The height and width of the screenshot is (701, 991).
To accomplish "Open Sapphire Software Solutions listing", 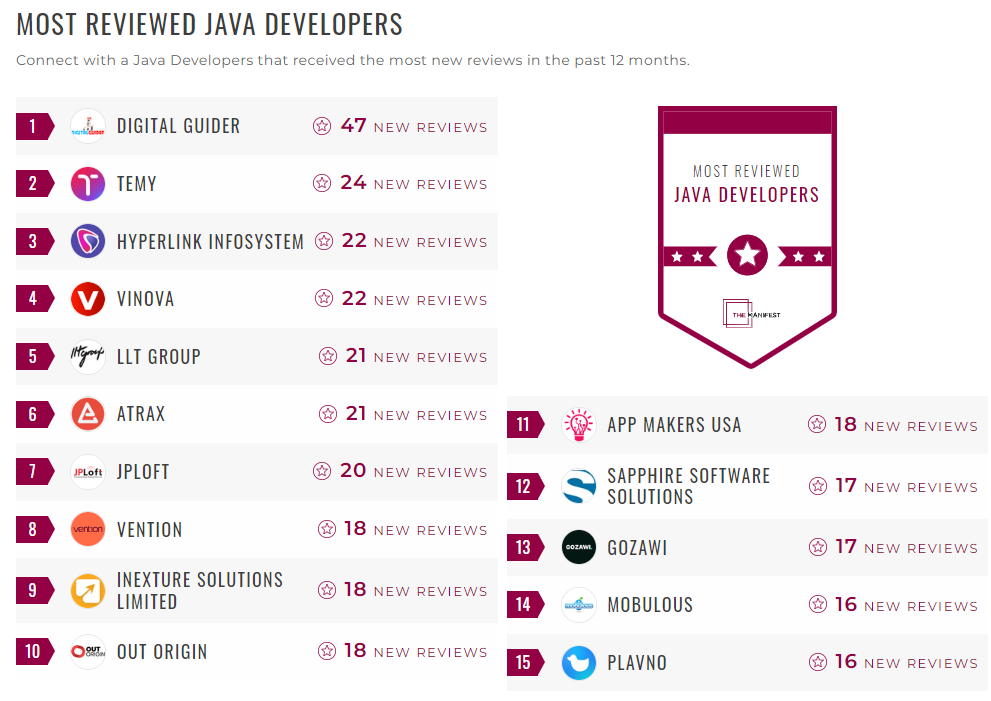I will [x=688, y=486].
